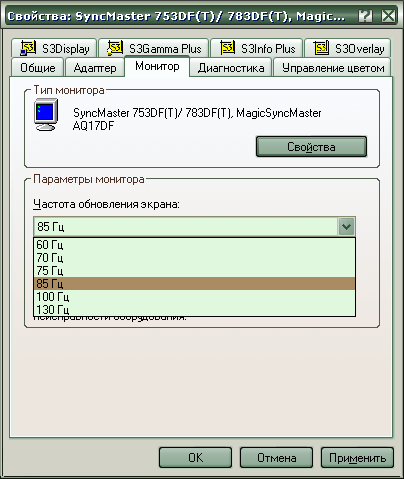Click the S3Overlay tab icon
Image resolution: width=404 pixels, height=479 pixels.
click(x=322, y=48)
